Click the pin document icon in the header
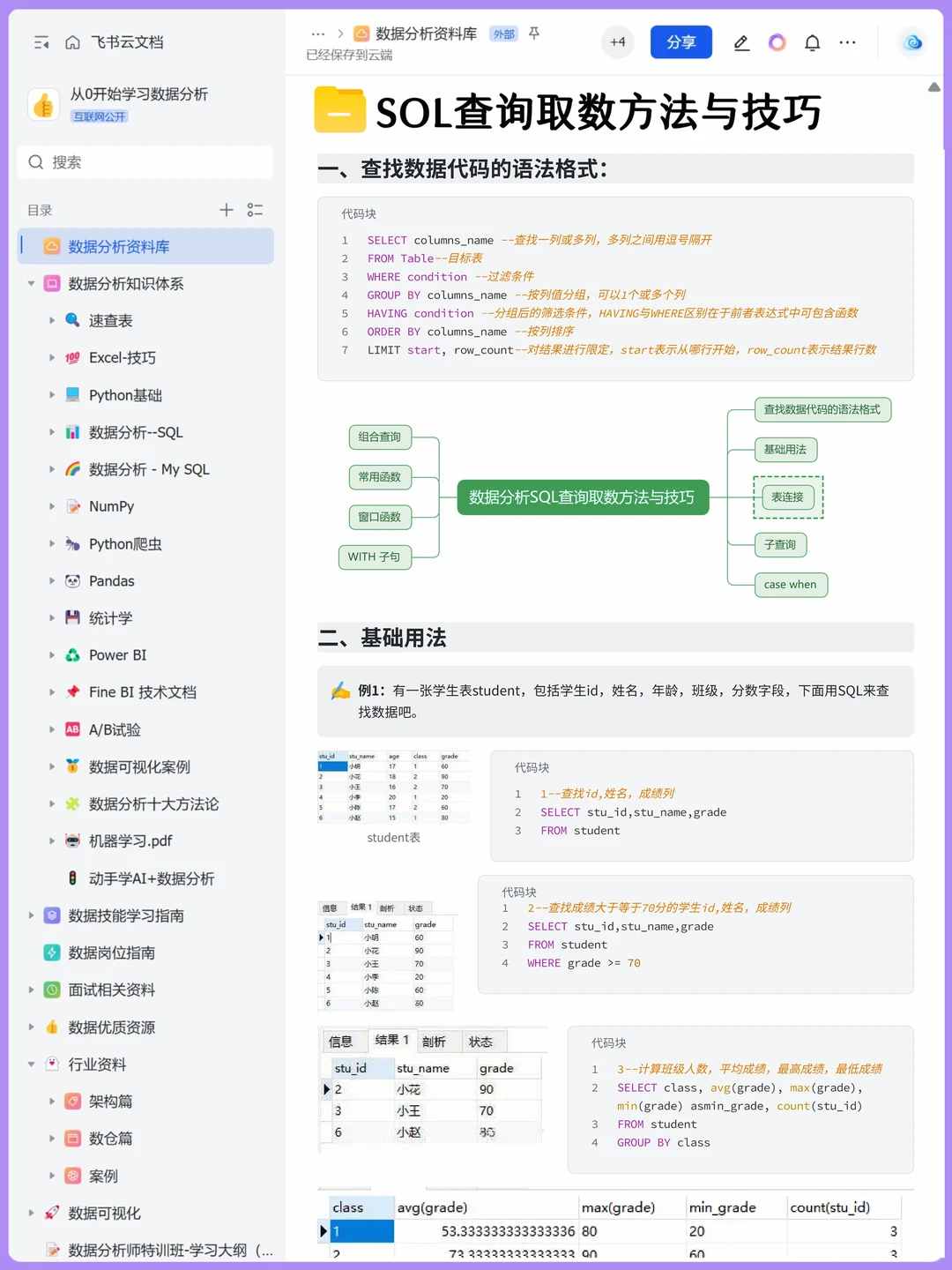This screenshot has width=952, height=1270. 534,34
